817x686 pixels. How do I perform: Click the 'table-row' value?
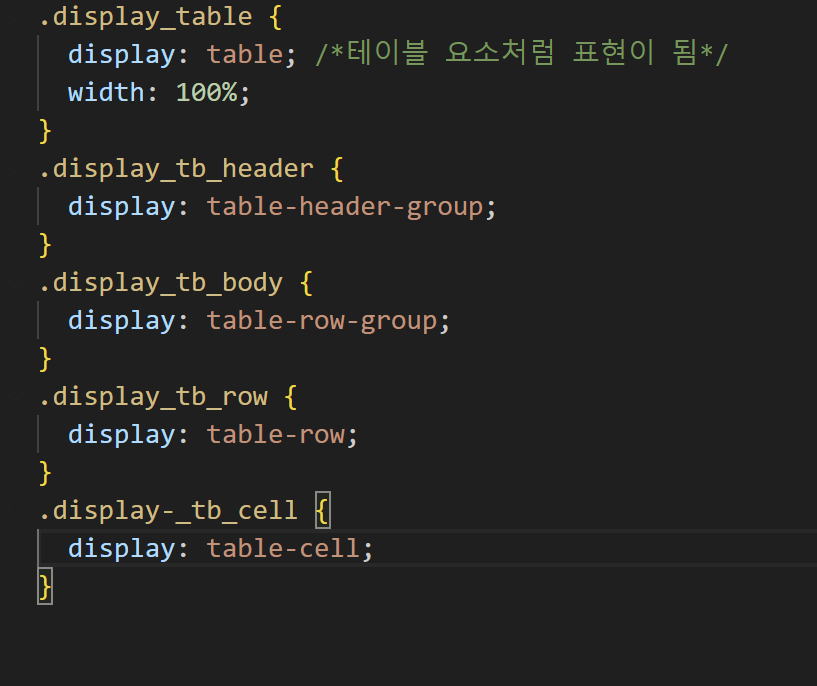pyautogui.click(x=276, y=435)
